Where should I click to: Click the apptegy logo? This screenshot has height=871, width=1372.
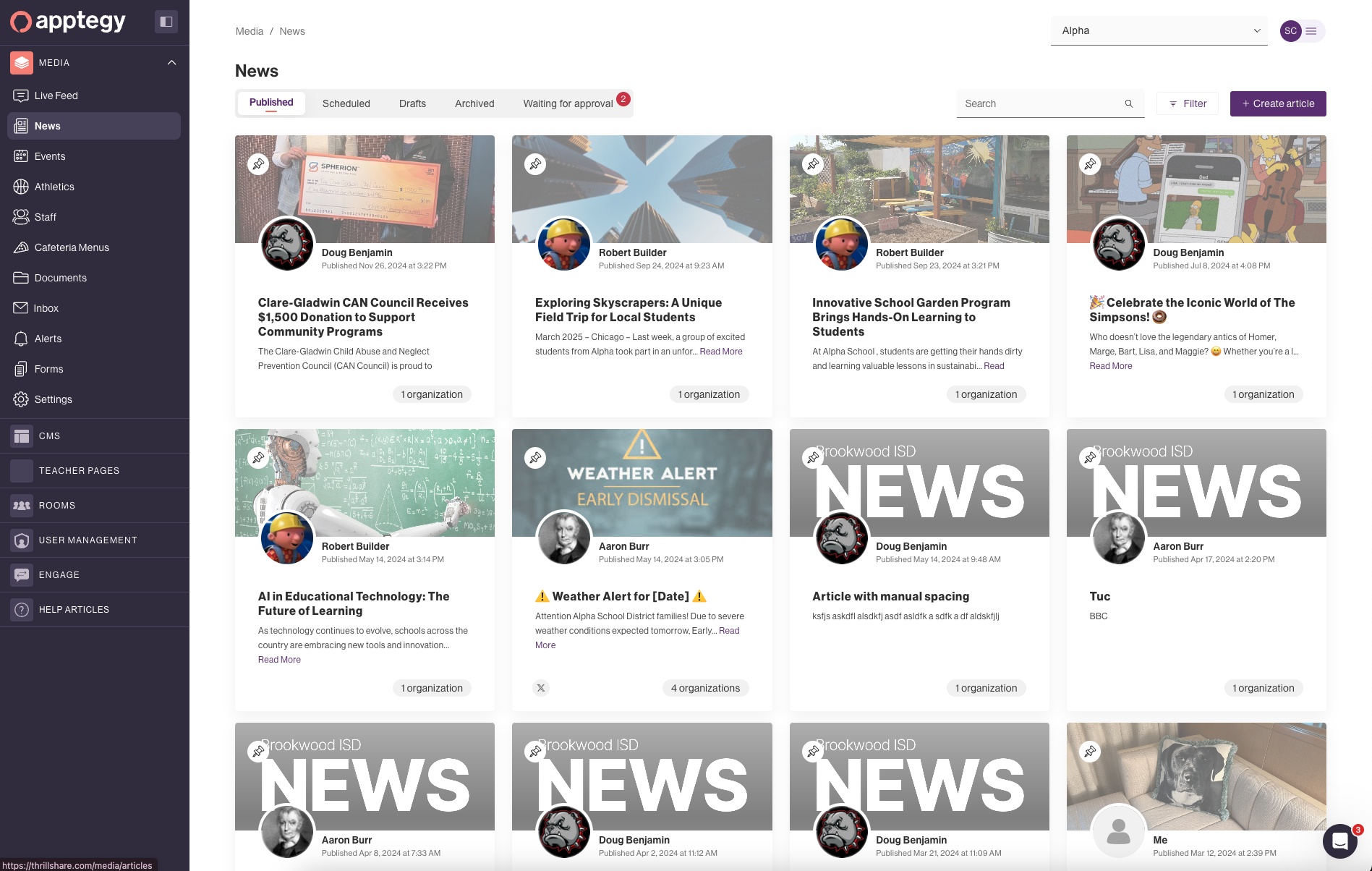click(x=68, y=22)
